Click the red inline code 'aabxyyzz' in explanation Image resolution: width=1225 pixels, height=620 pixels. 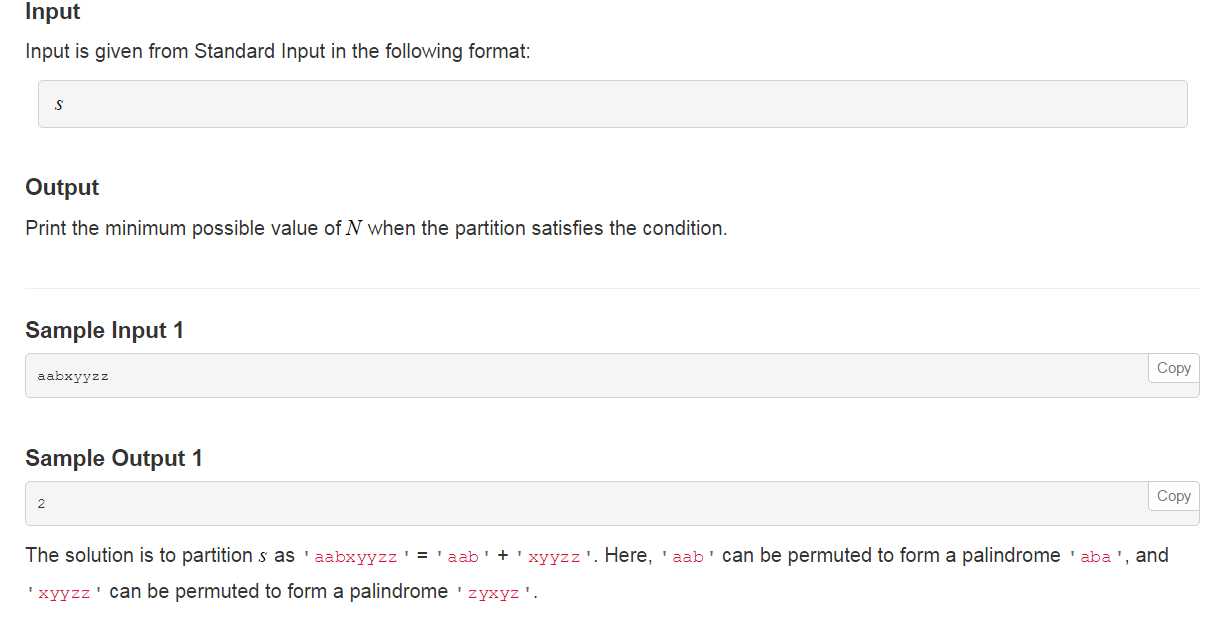coord(356,557)
